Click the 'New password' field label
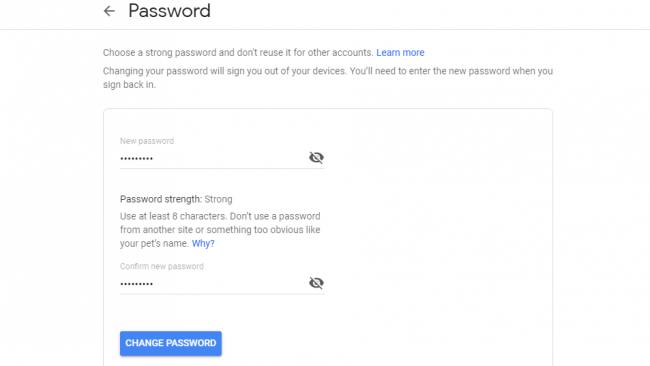Image resolution: width=650 pixels, height=366 pixels. (147, 141)
